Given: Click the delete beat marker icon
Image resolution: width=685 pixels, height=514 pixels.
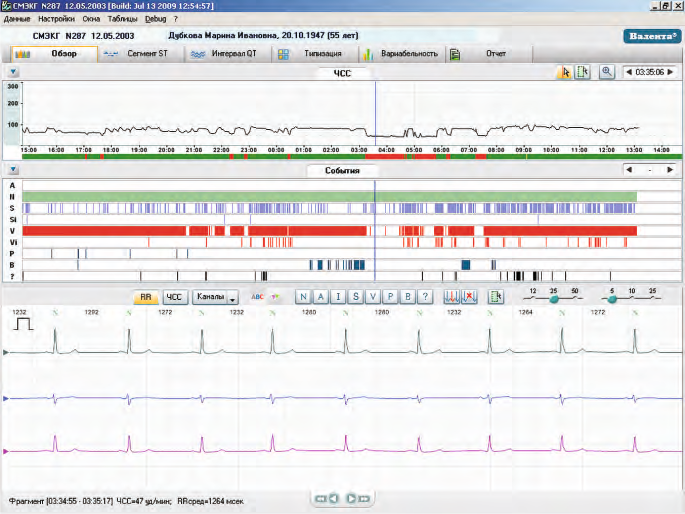Looking at the screenshot, I should click(469, 297).
